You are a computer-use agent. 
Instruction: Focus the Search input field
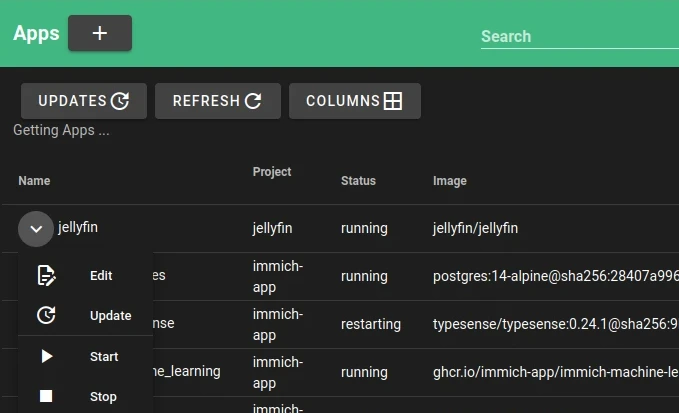578,36
